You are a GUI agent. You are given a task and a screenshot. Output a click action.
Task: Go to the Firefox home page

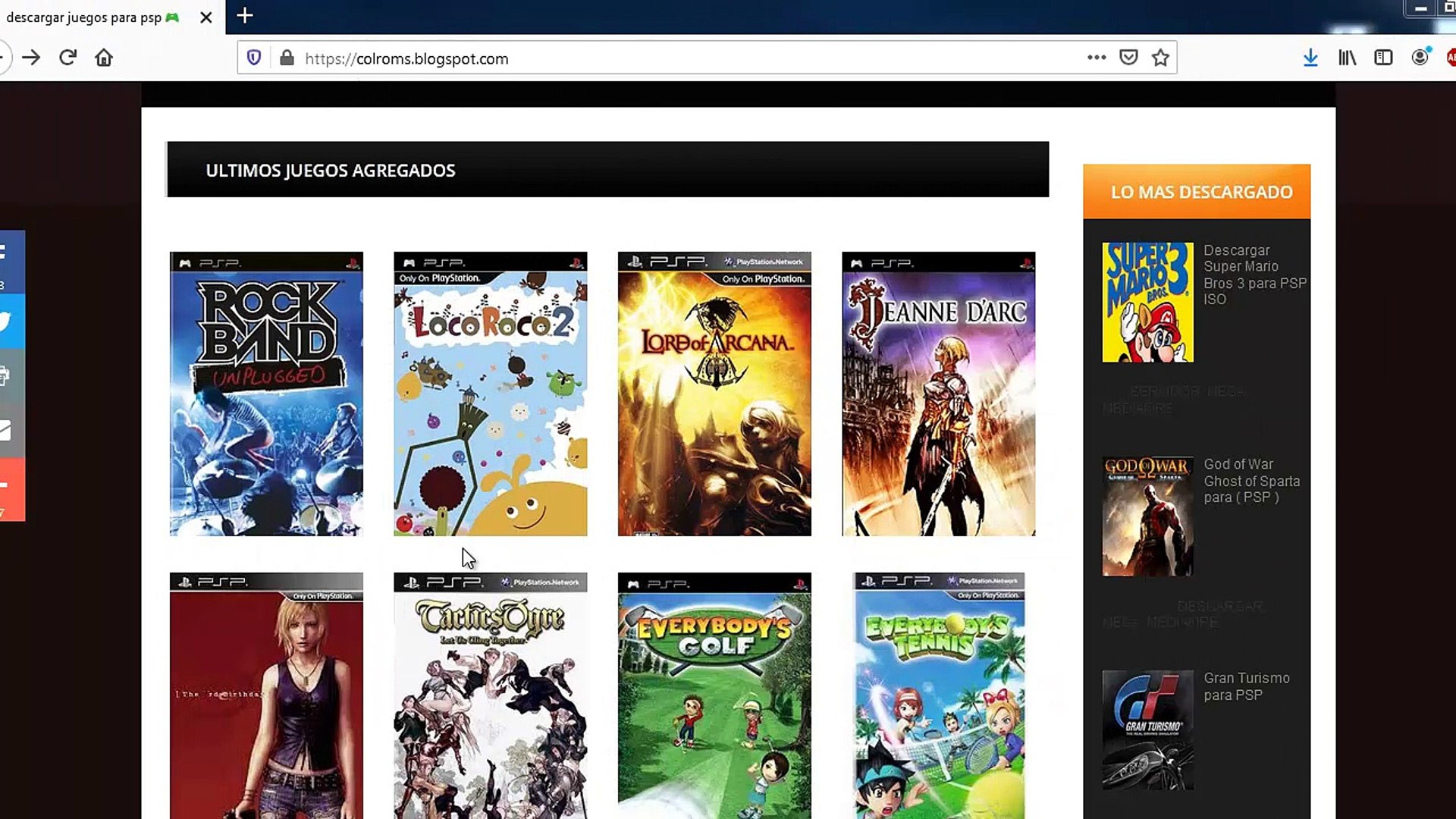point(104,58)
